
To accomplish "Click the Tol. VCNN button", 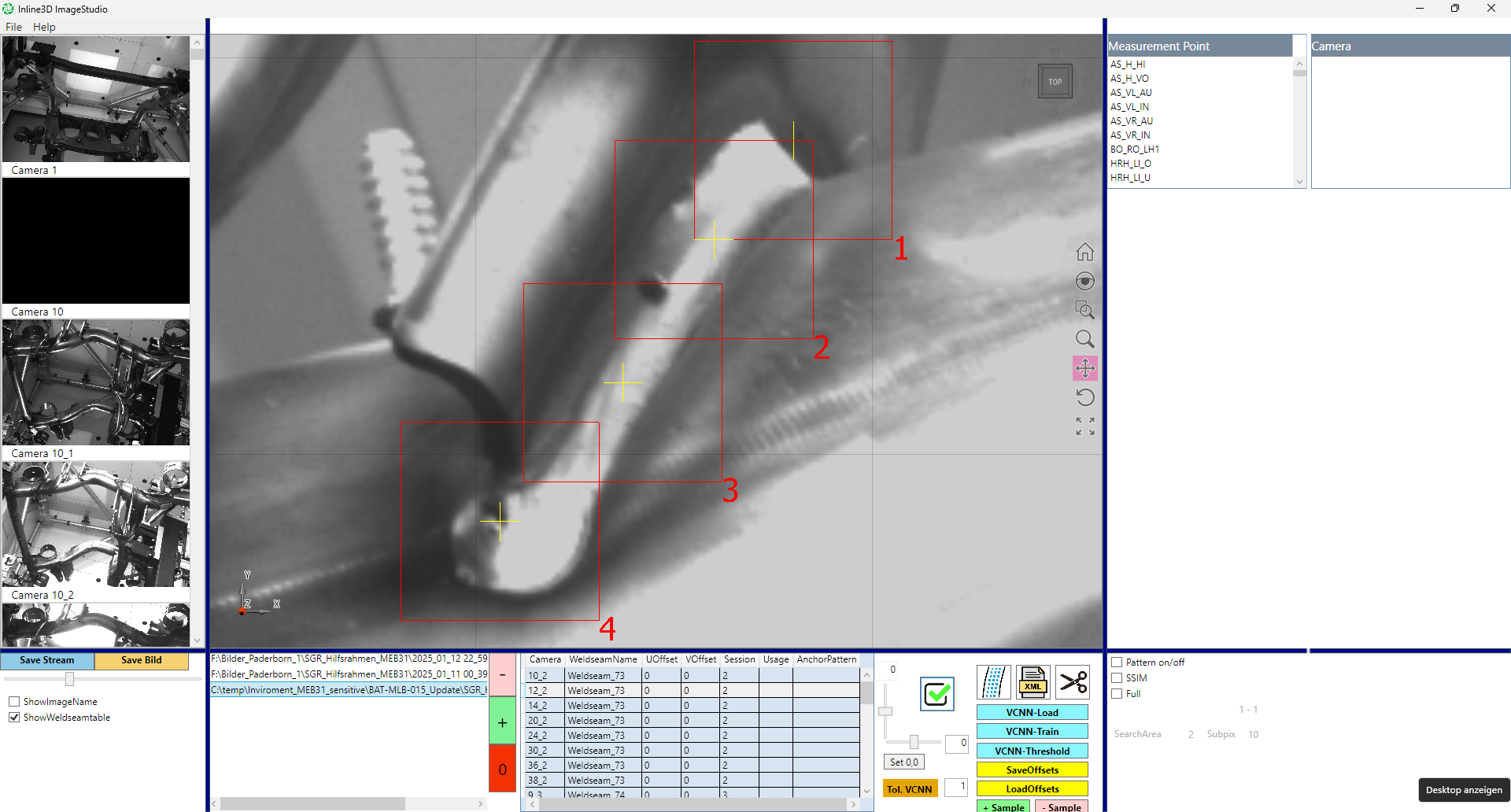I will click(910, 789).
